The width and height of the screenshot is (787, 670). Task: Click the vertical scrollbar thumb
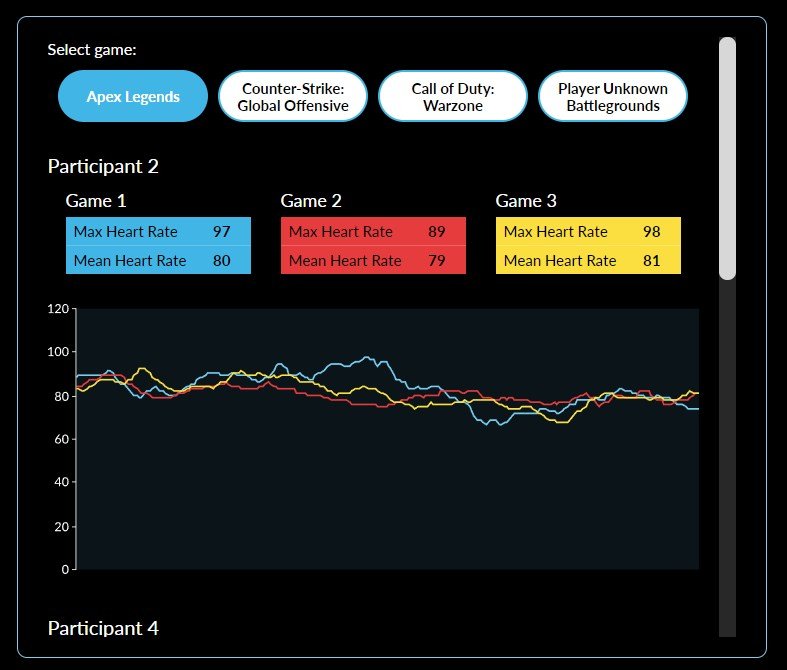(x=727, y=158)
